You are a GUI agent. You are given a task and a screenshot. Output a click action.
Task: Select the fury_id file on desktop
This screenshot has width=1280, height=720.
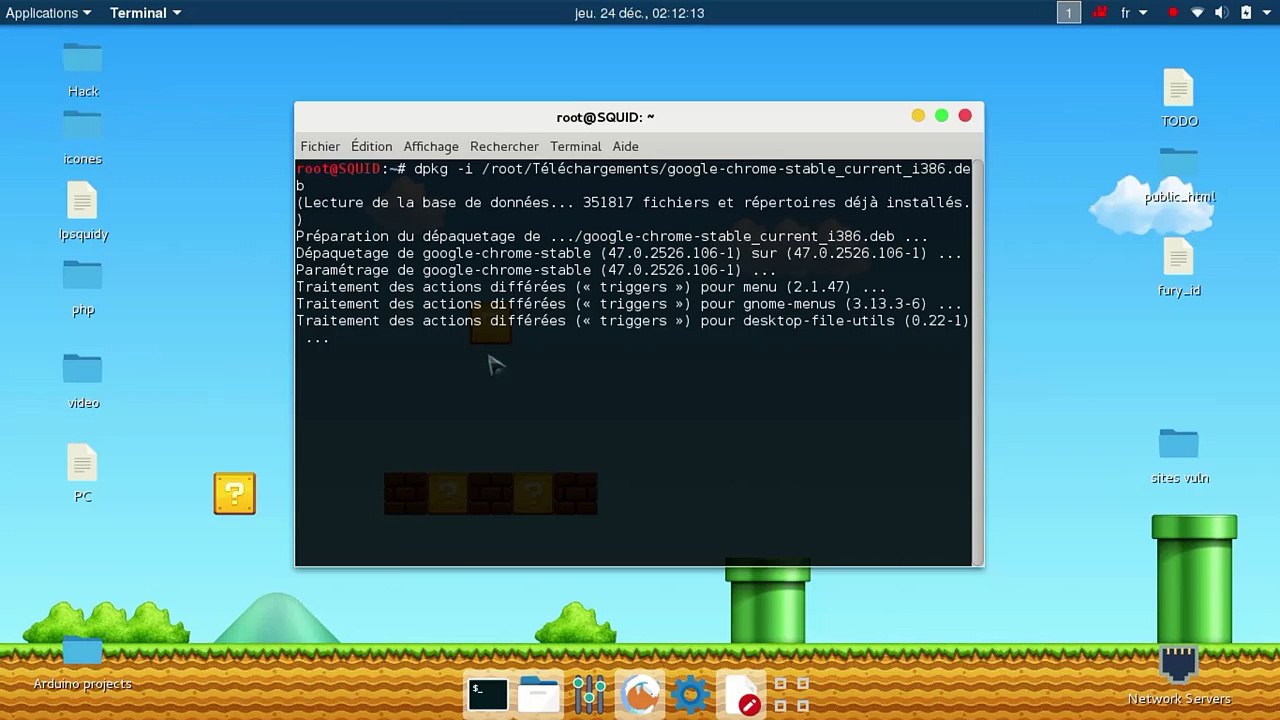[x=1179, y=268]
